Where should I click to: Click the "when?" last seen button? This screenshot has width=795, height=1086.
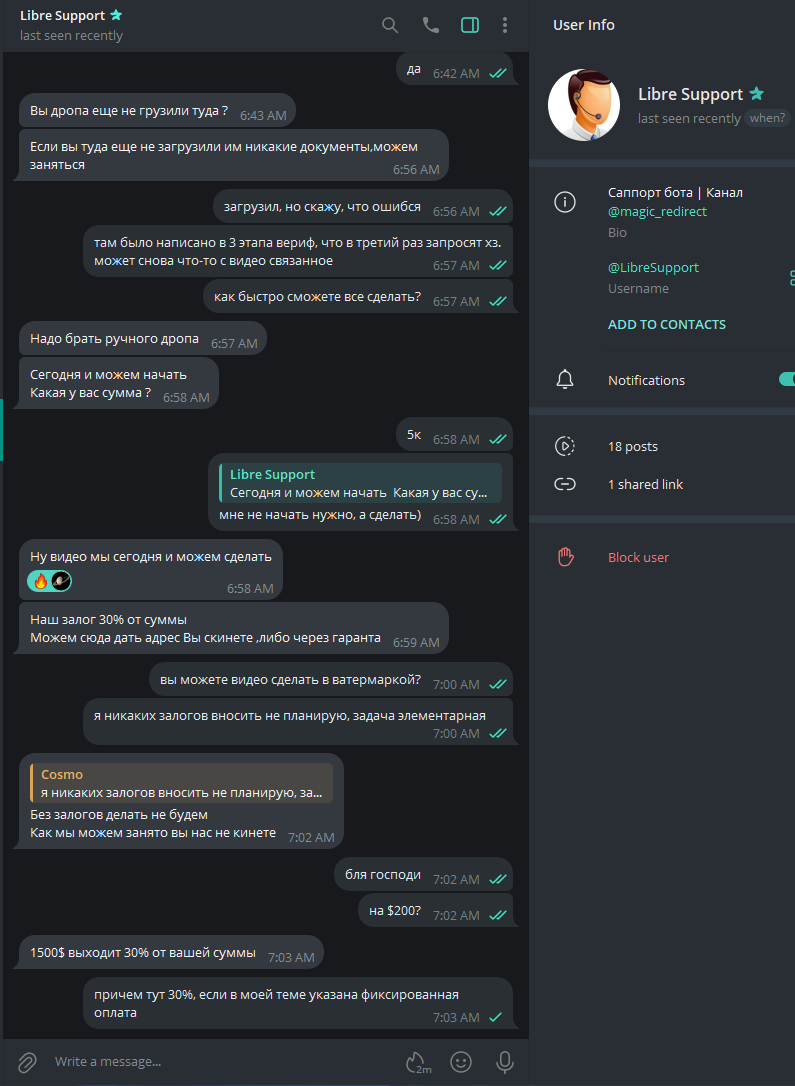[x=768, y=118]
